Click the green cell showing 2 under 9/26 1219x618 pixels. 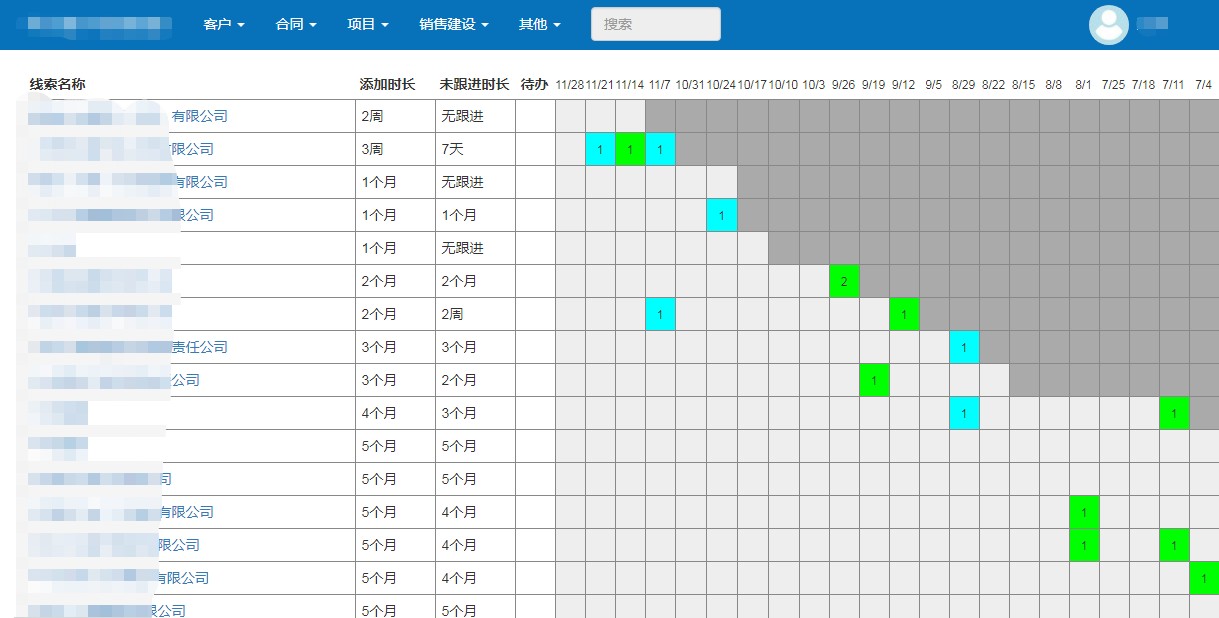point(844,282)
